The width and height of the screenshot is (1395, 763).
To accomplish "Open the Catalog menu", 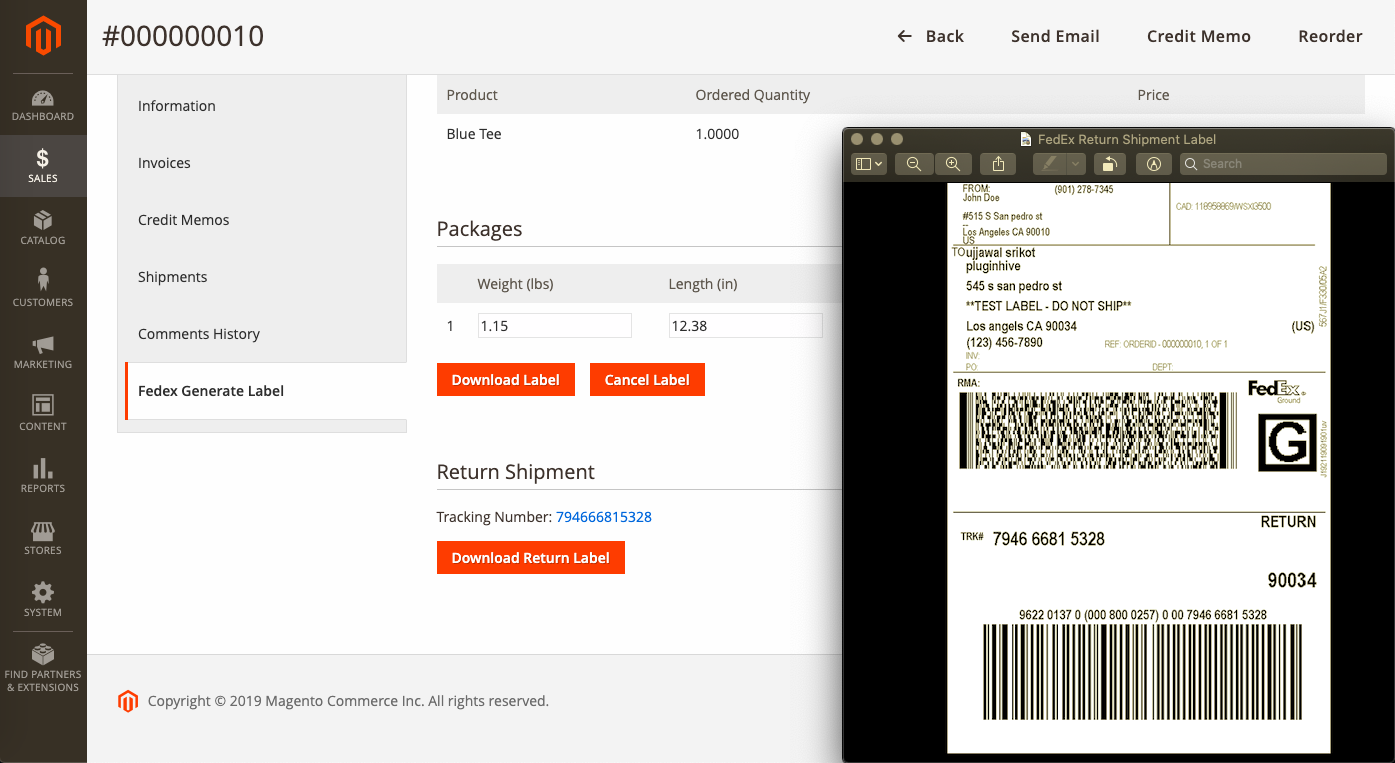I will click(x=43, y=228).
